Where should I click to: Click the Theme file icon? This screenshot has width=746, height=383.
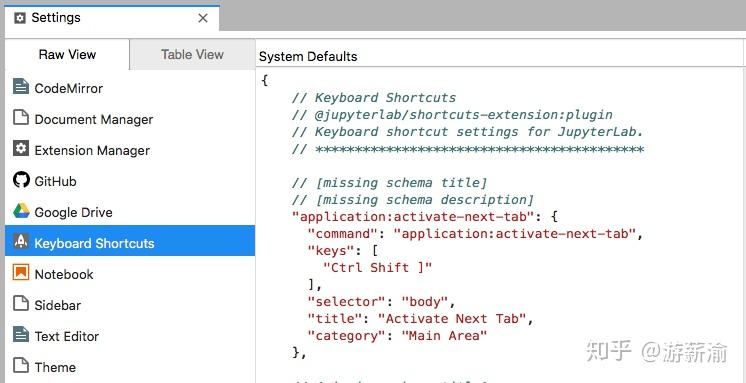coord(20,366)
